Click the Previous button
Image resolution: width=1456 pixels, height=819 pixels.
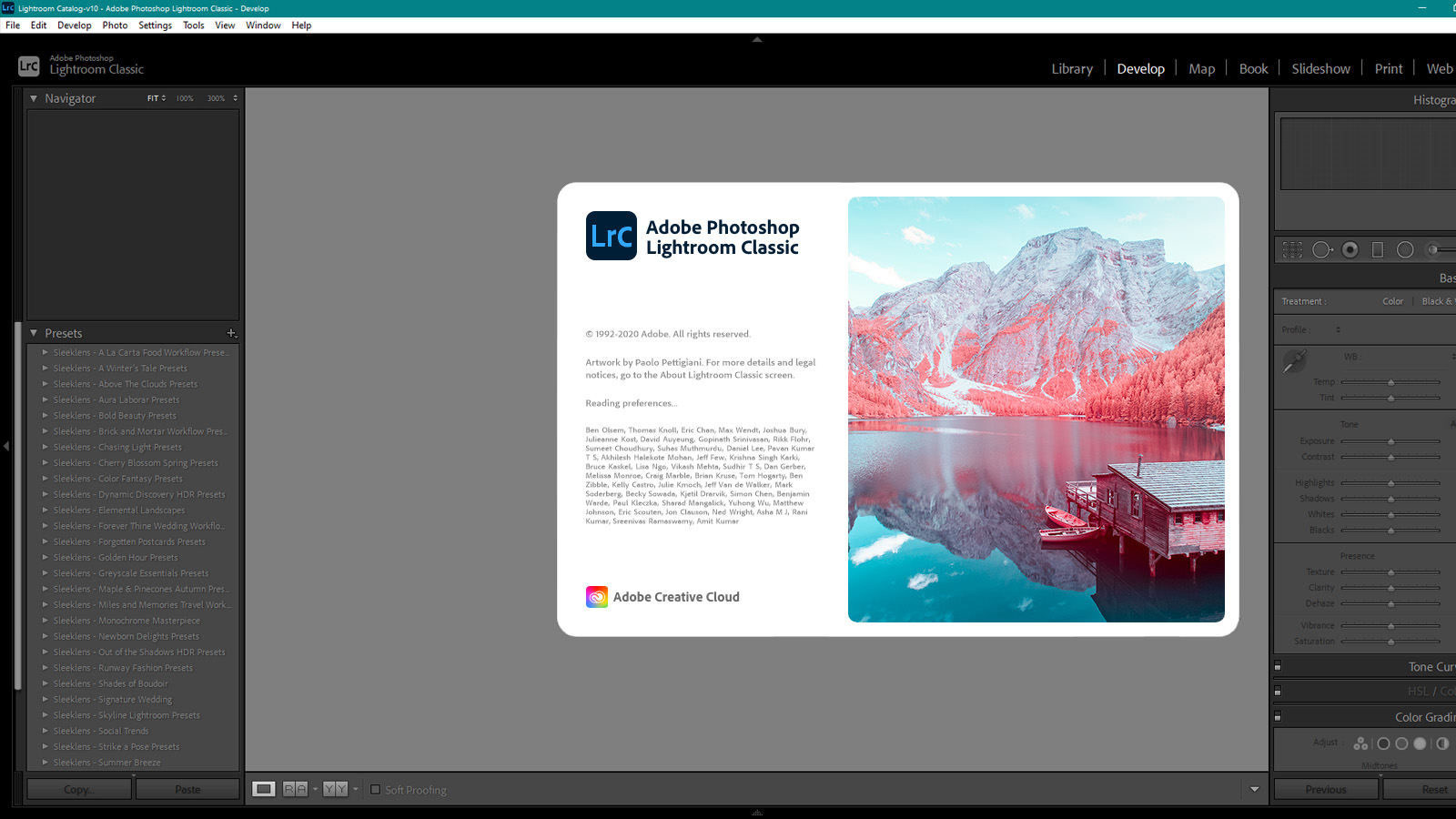point(1325,789)
